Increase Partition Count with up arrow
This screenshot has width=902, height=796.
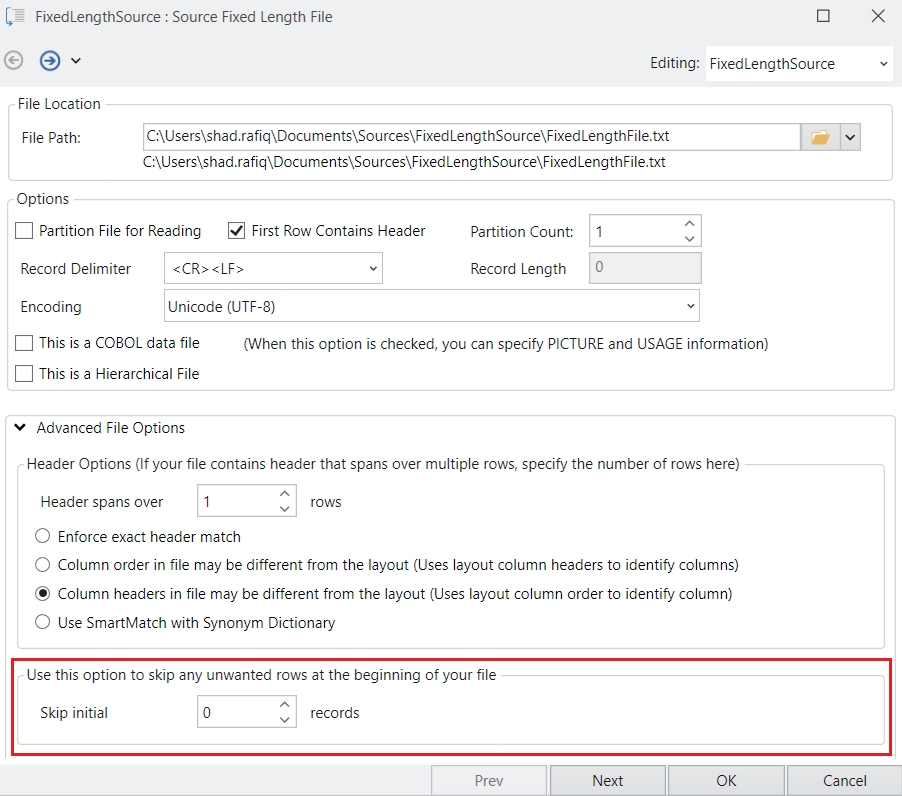(689, 224)
